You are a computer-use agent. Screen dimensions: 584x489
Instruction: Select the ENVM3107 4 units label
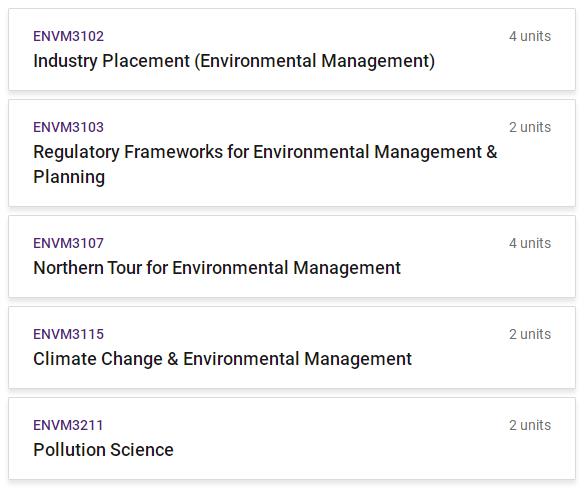(530, 243)
